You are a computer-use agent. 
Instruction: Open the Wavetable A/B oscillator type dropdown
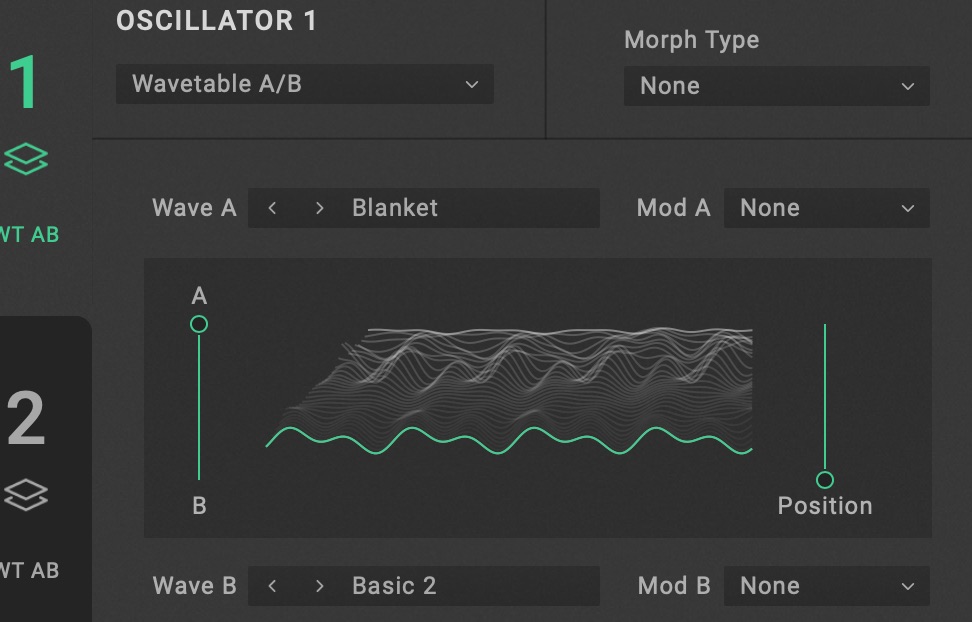tap(305, 85)
